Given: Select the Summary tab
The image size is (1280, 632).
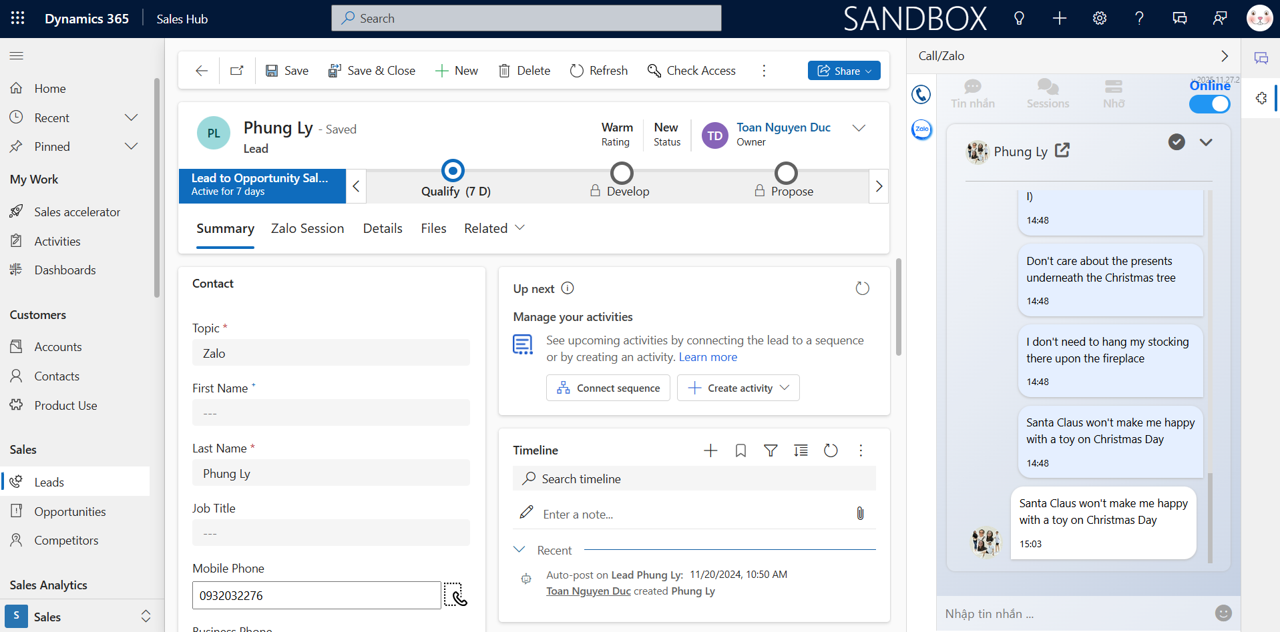Looking at the screenshot, I should pyautogui.click(x=225, y=229).
